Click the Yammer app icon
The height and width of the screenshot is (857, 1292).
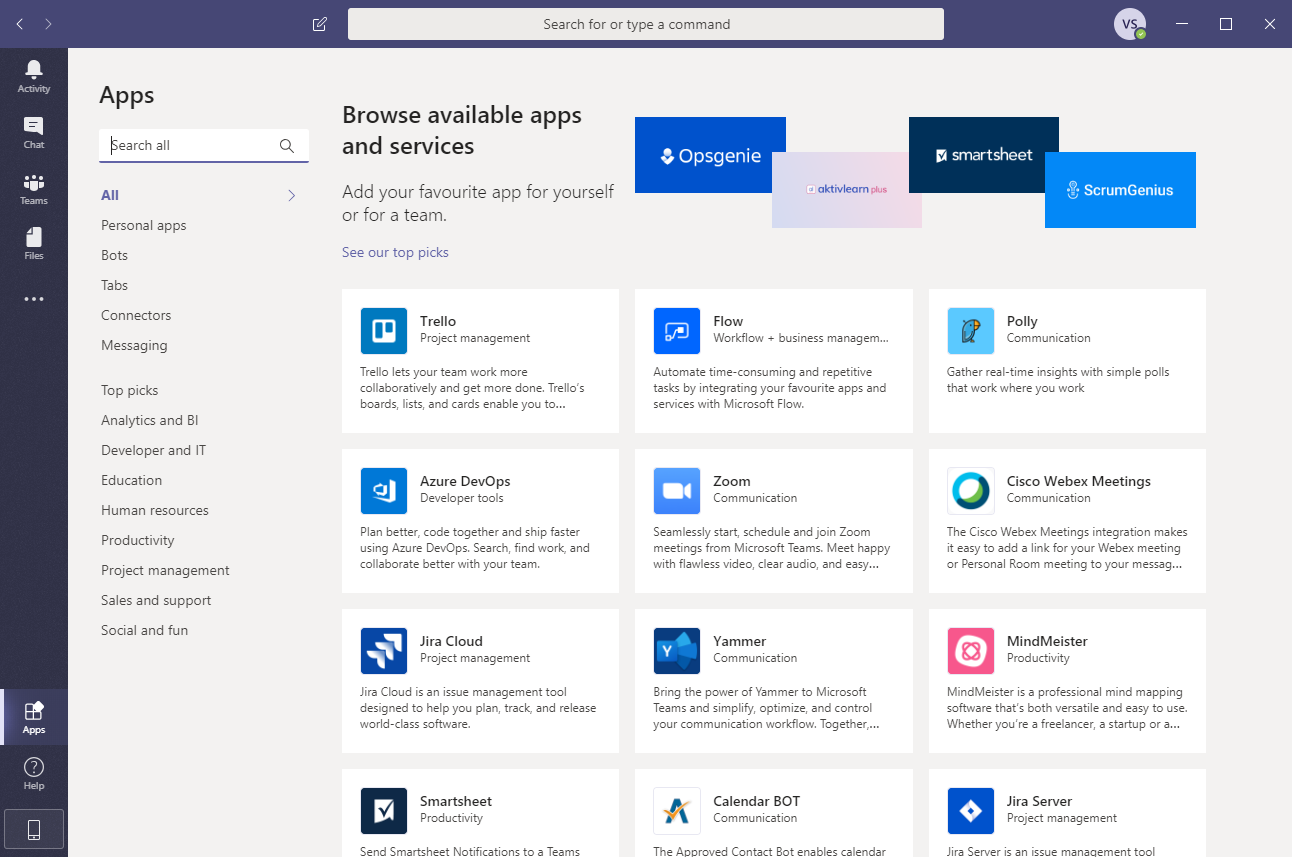[x=677, y=651]
